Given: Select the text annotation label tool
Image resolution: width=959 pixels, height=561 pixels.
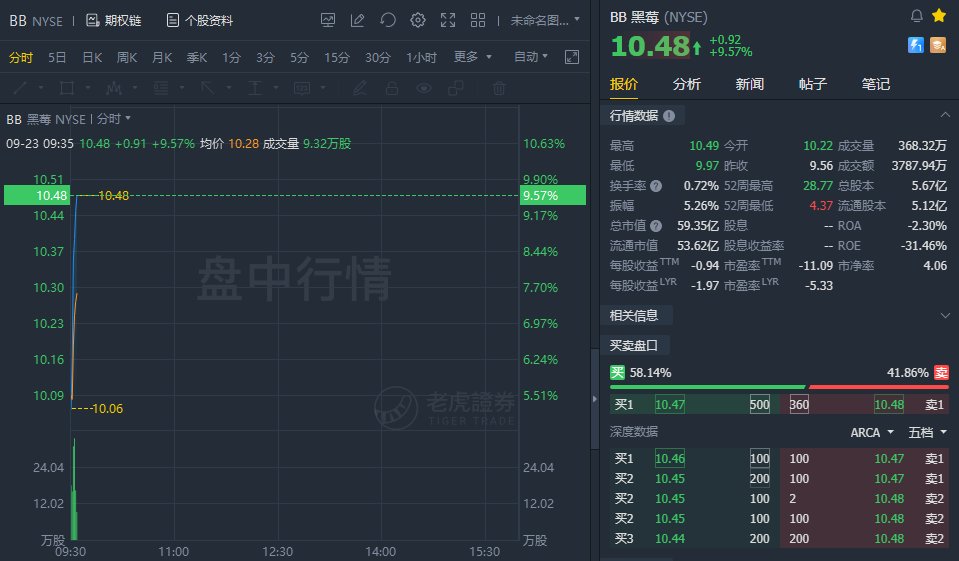Looking at the screenshot, I should (x=302, y=88).
